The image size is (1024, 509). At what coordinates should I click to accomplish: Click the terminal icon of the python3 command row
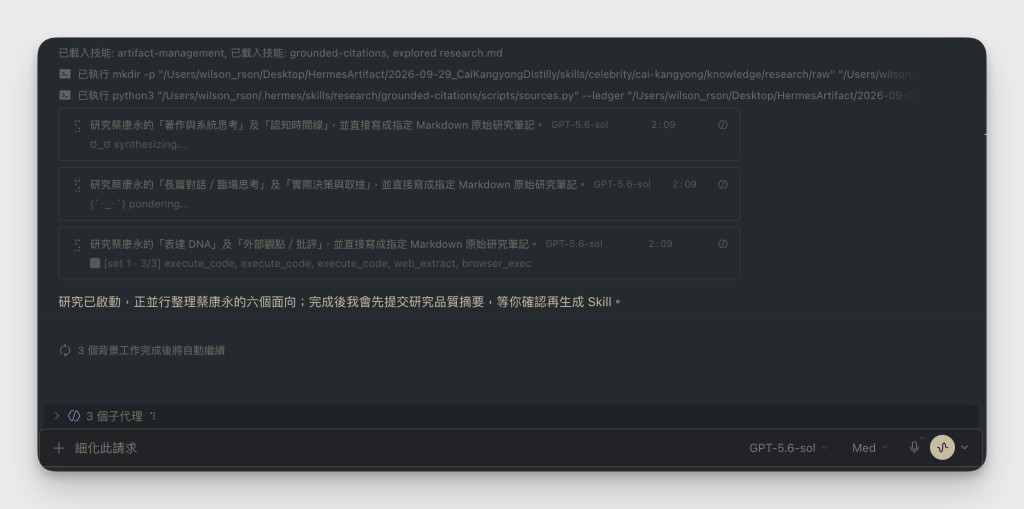[x=65, y=95]
